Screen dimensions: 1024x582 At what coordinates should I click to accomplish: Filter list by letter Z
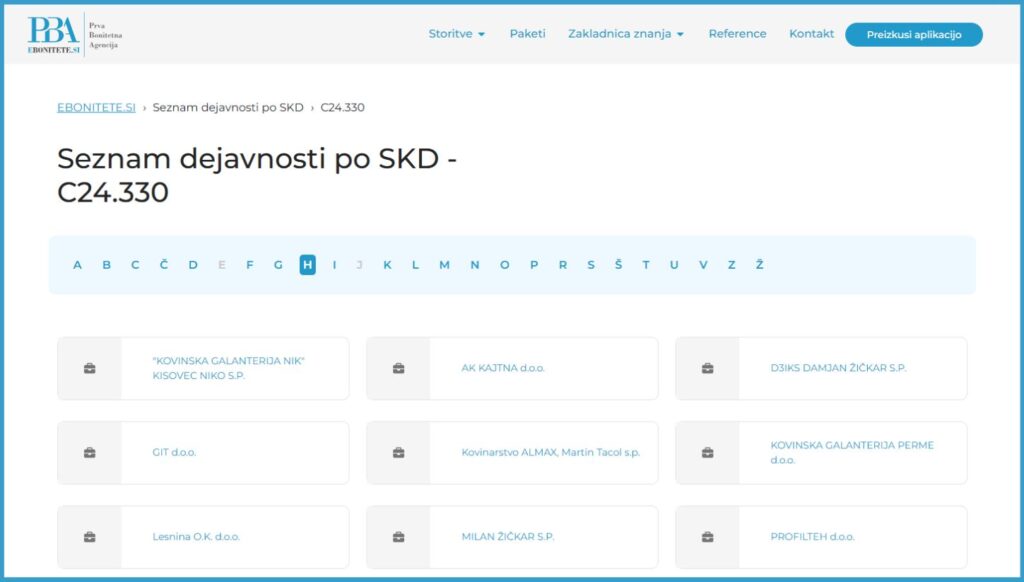pos(731,265)
